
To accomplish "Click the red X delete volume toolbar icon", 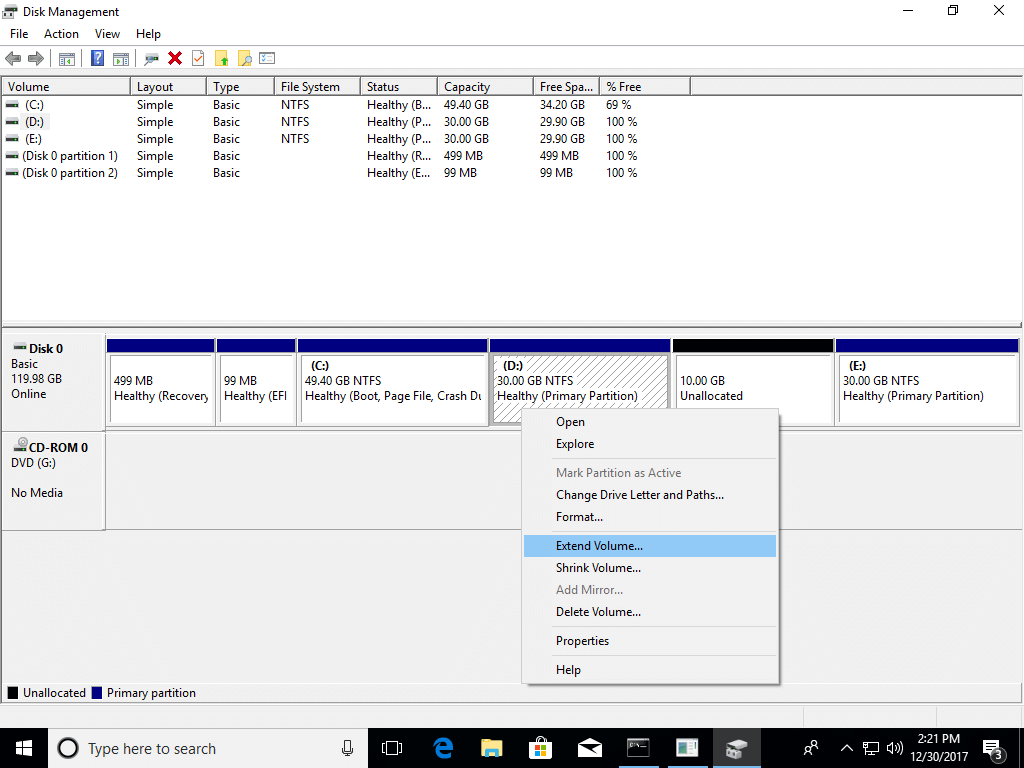I will [174, 57].
